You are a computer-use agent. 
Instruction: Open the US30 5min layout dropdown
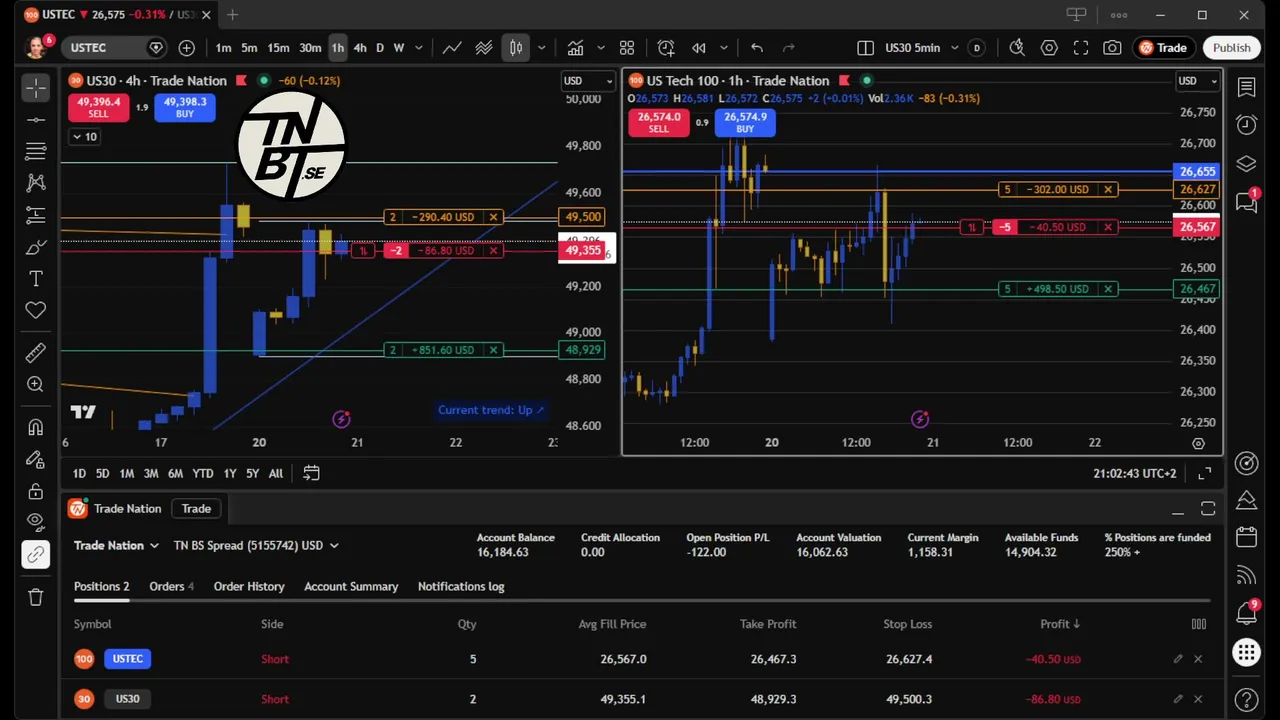click(954, 48)
